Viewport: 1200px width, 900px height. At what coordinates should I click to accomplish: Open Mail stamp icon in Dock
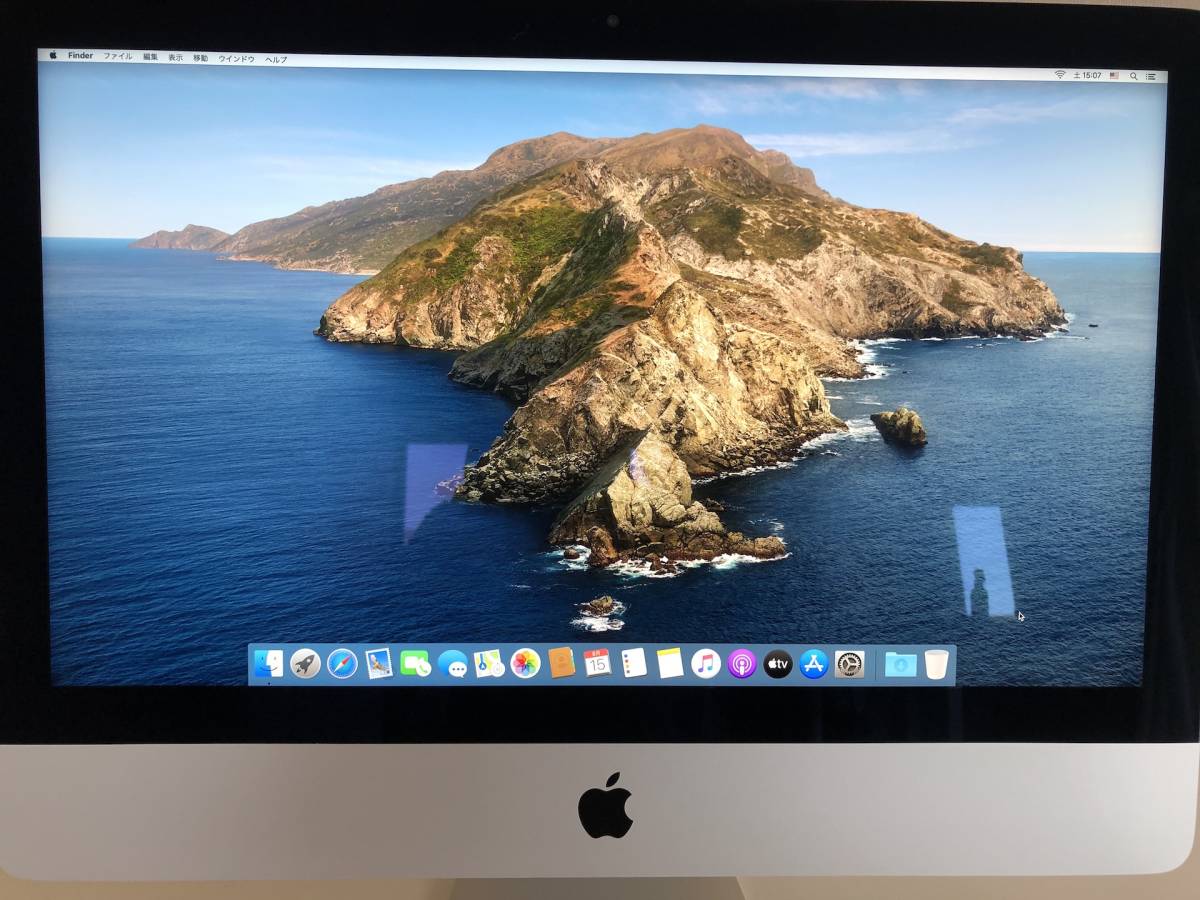point(379,663)
